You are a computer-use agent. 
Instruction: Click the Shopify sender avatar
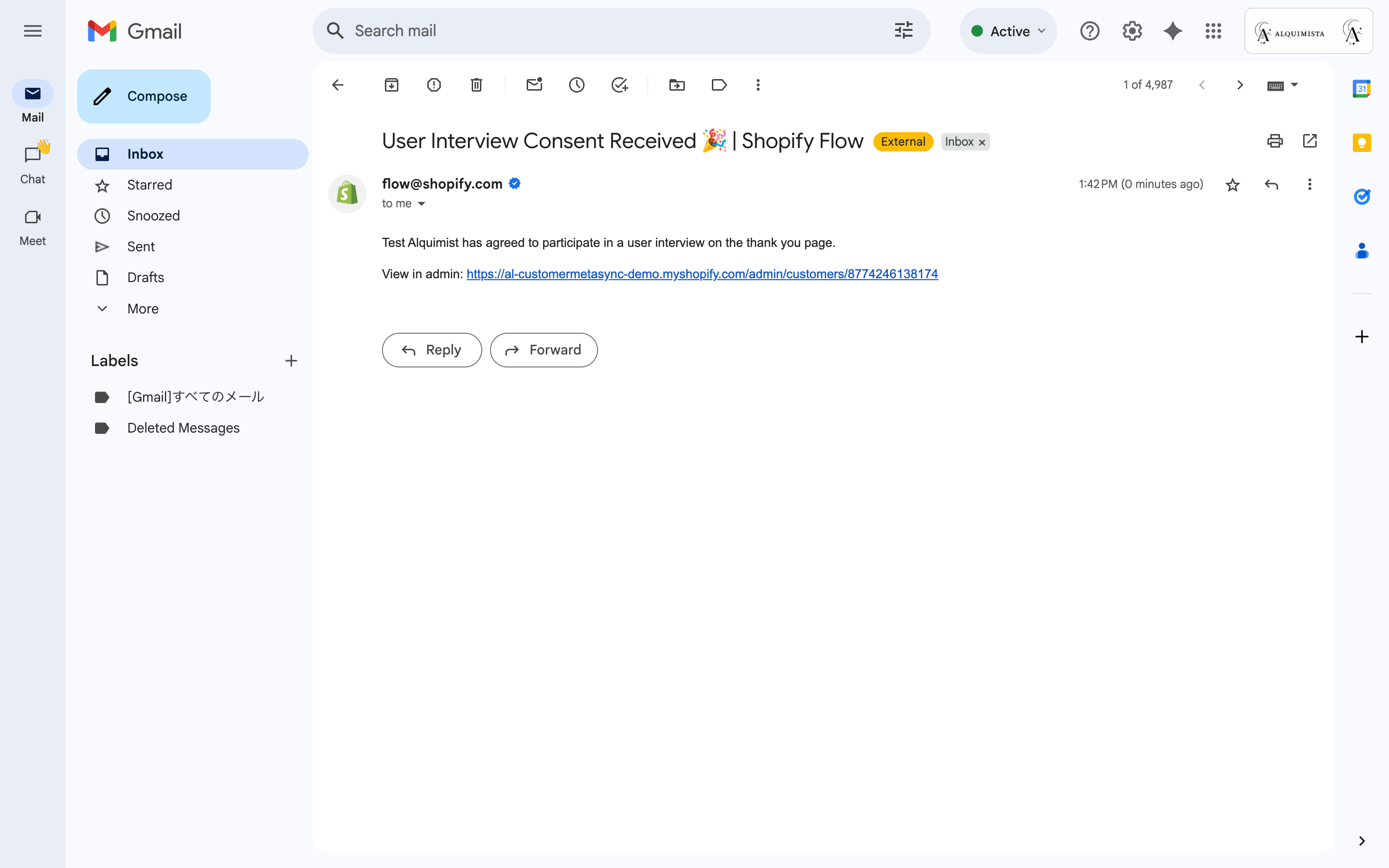(347, 194)
